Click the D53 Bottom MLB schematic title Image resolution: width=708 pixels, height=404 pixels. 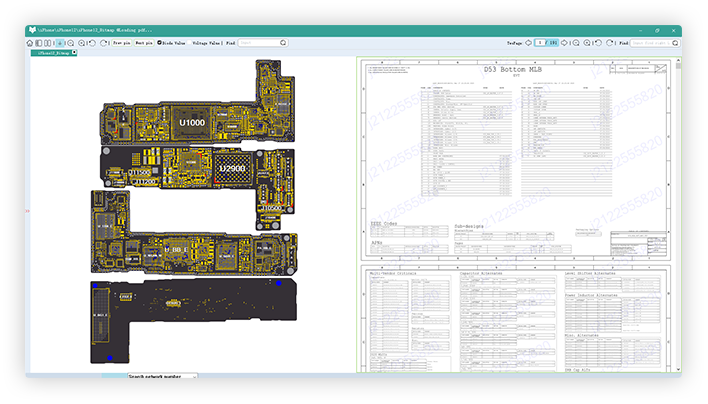[512, 69]
